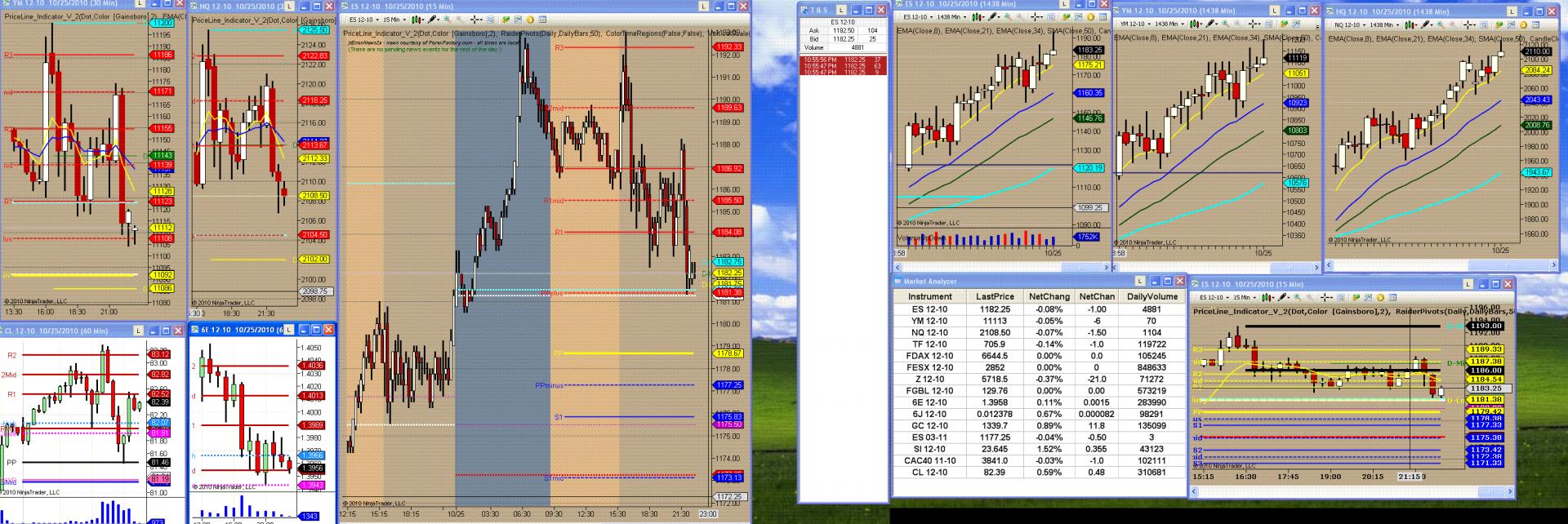1568x524 pixels.
Task: Open YM 12-10 instrument dropdown in YM 1438 chart
Action: tap(1134, 24)
